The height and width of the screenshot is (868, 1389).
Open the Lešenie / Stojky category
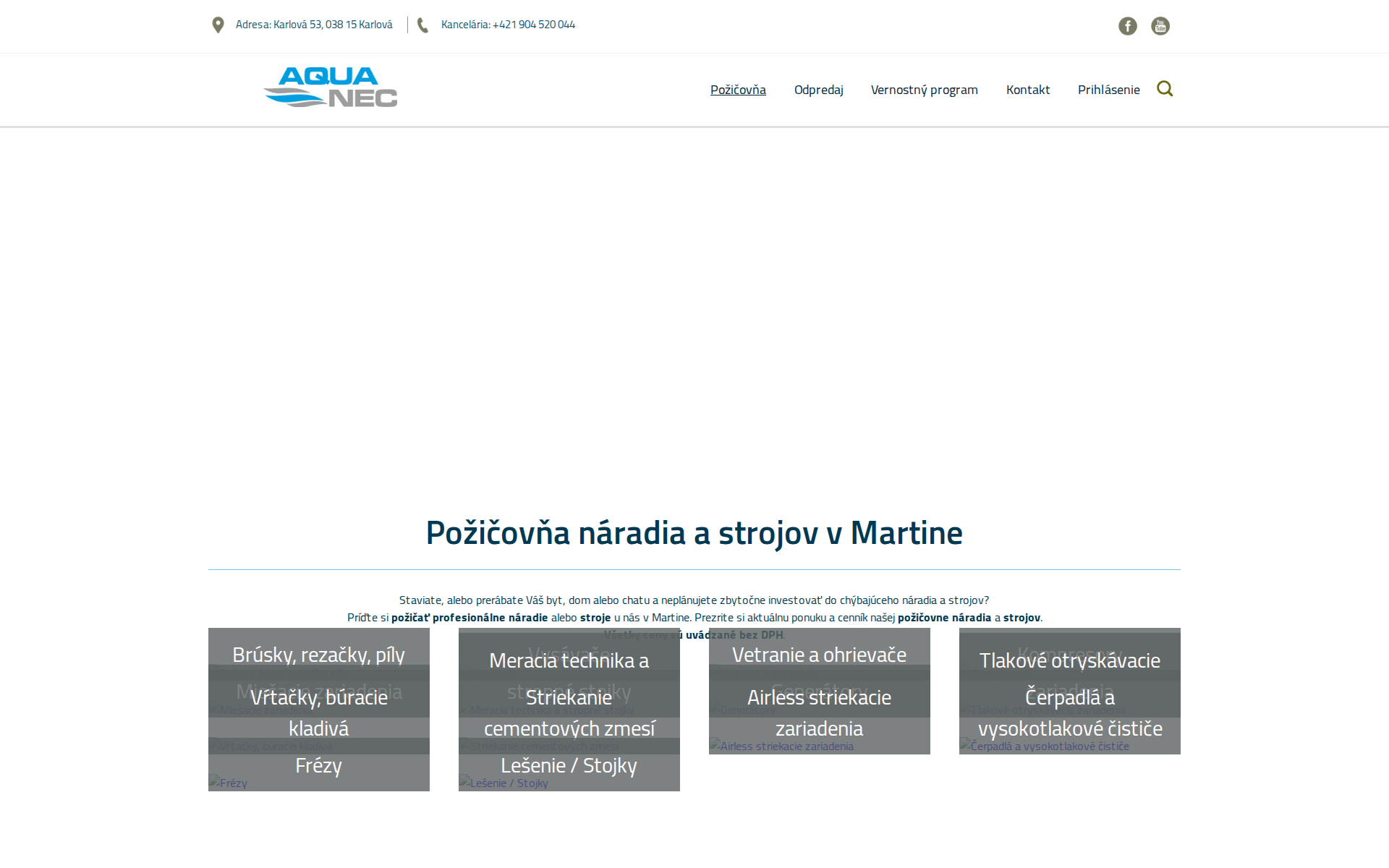click(x=569, y=765)
